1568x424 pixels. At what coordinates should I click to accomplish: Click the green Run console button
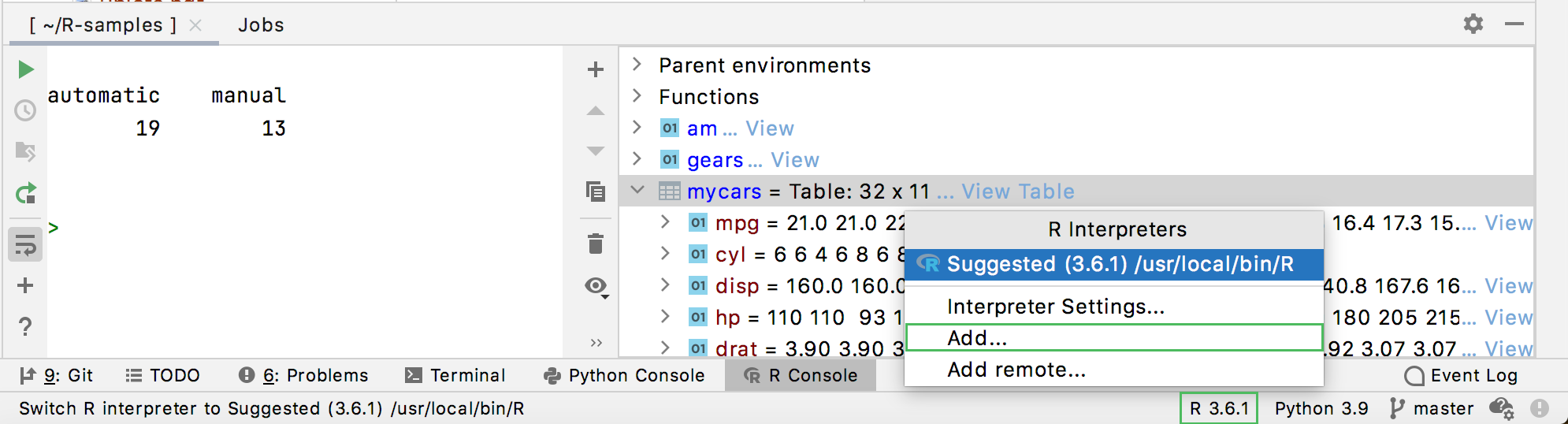pos(26,69)
